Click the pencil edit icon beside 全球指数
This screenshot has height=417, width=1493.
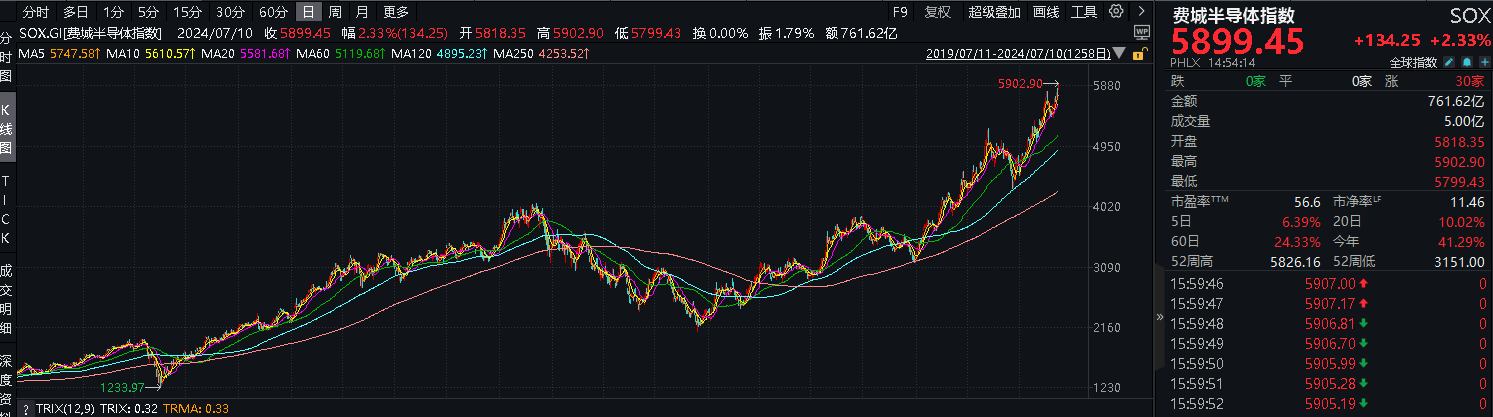(1449, 62)
